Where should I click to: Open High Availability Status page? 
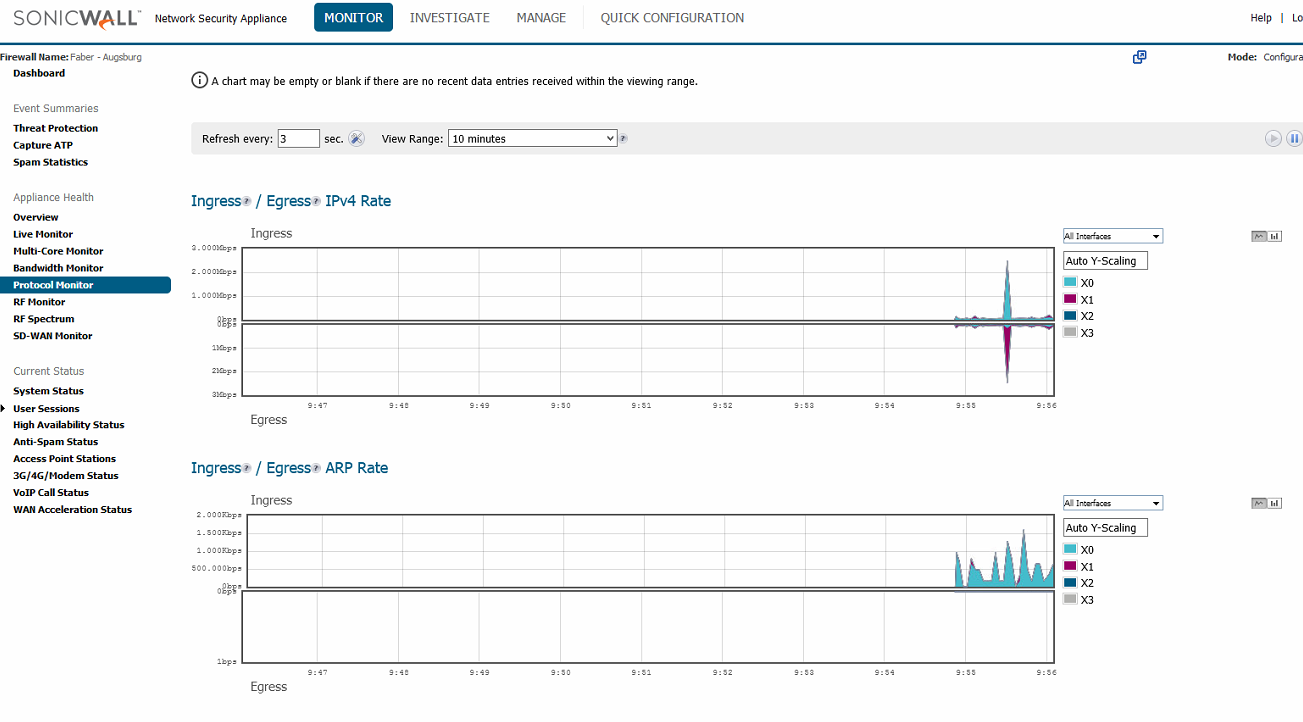tap(69, 425)
